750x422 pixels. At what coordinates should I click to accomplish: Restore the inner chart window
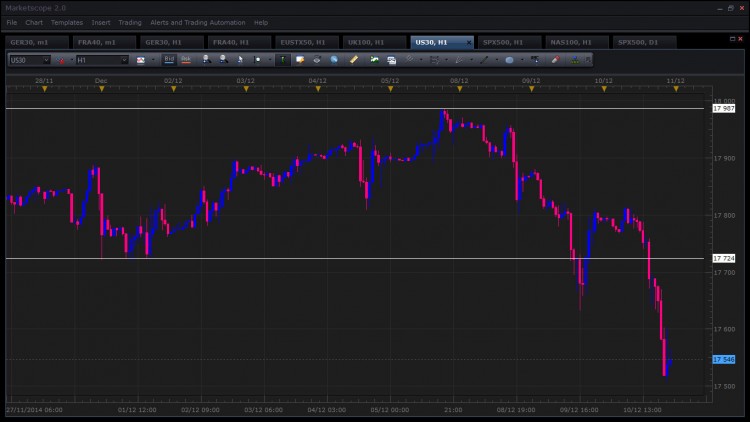(732, 39)
